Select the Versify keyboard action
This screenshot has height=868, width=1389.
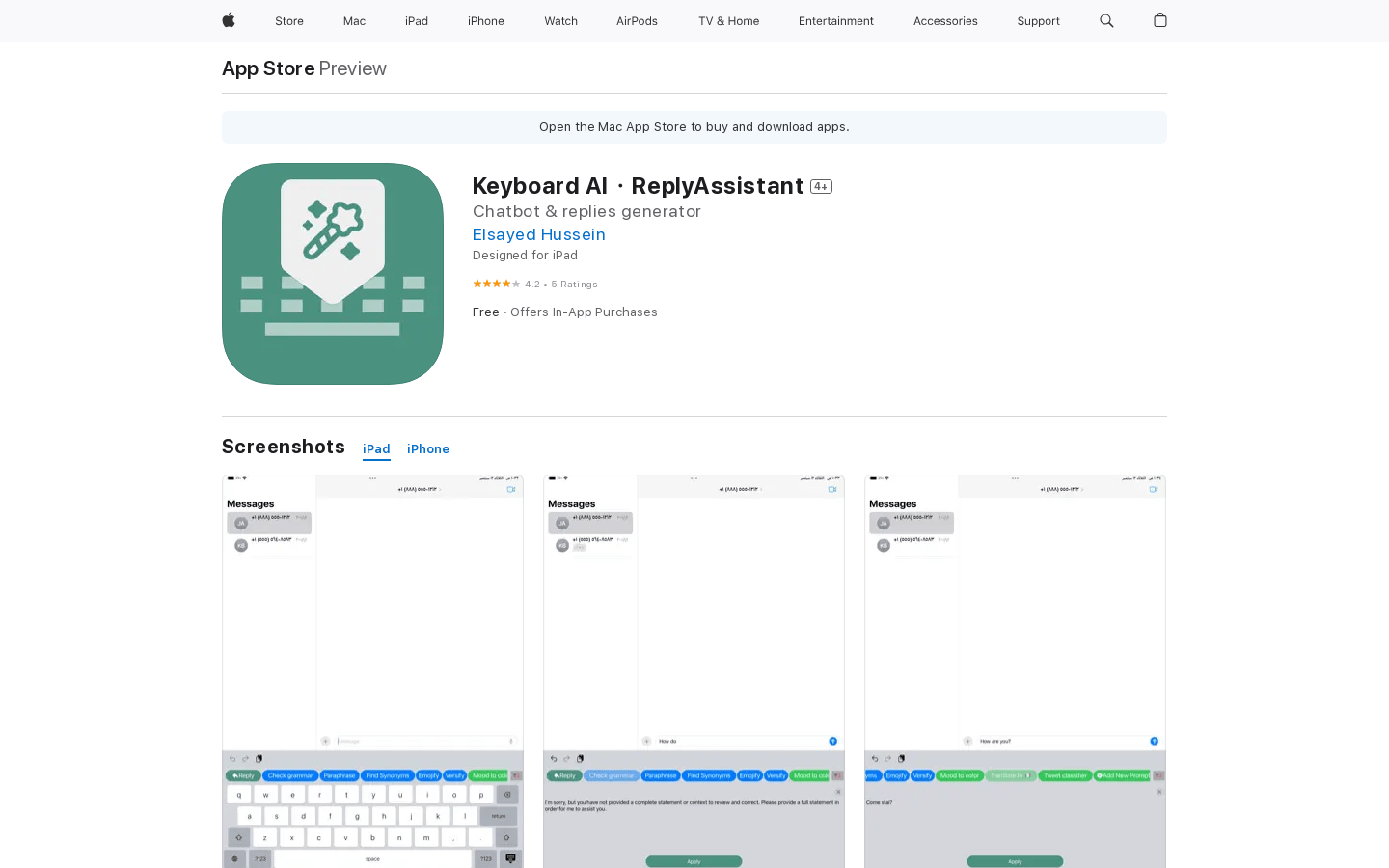click(x=455, y=775)
